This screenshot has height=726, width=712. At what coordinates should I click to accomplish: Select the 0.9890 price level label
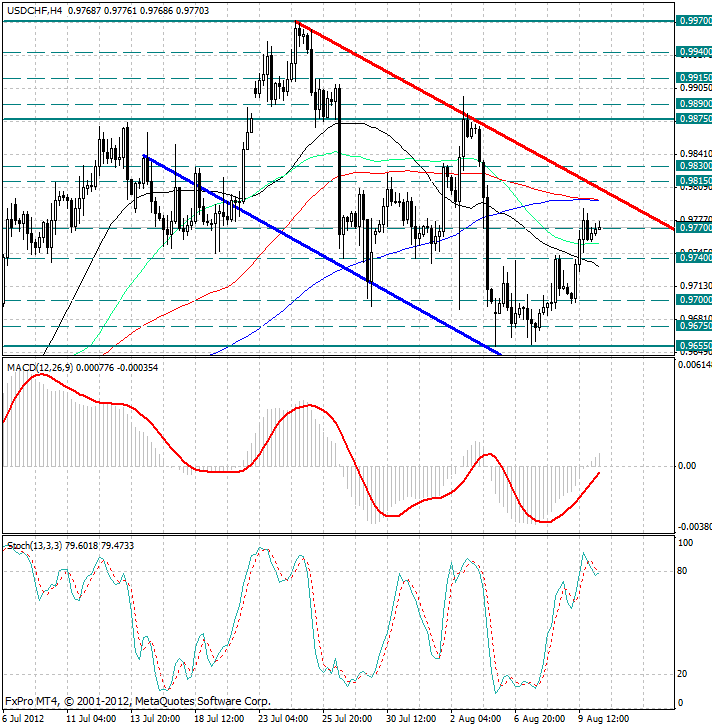[x=694, y=104]
